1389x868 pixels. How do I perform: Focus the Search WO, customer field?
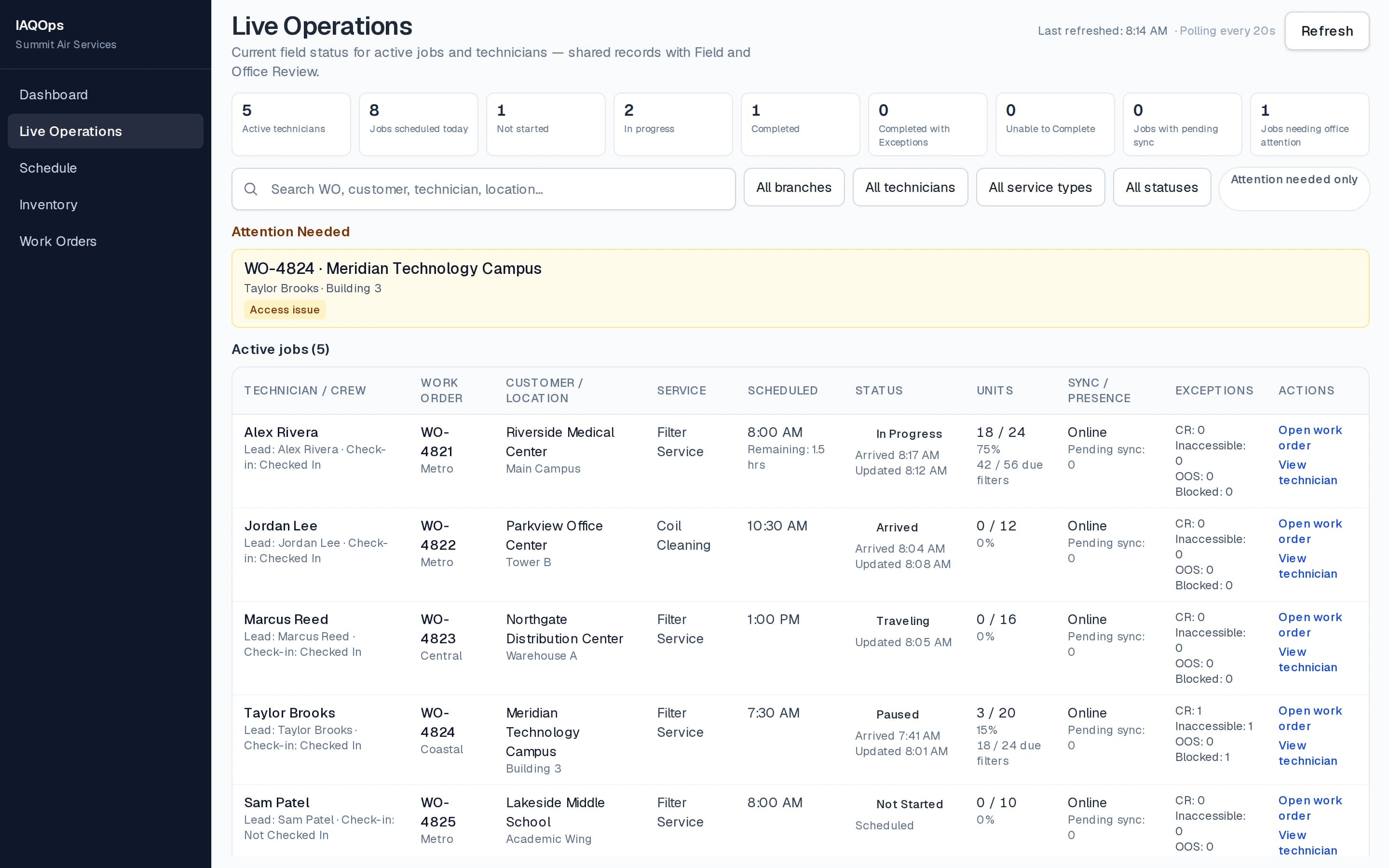pyautogui.click(x=483, y=189)
